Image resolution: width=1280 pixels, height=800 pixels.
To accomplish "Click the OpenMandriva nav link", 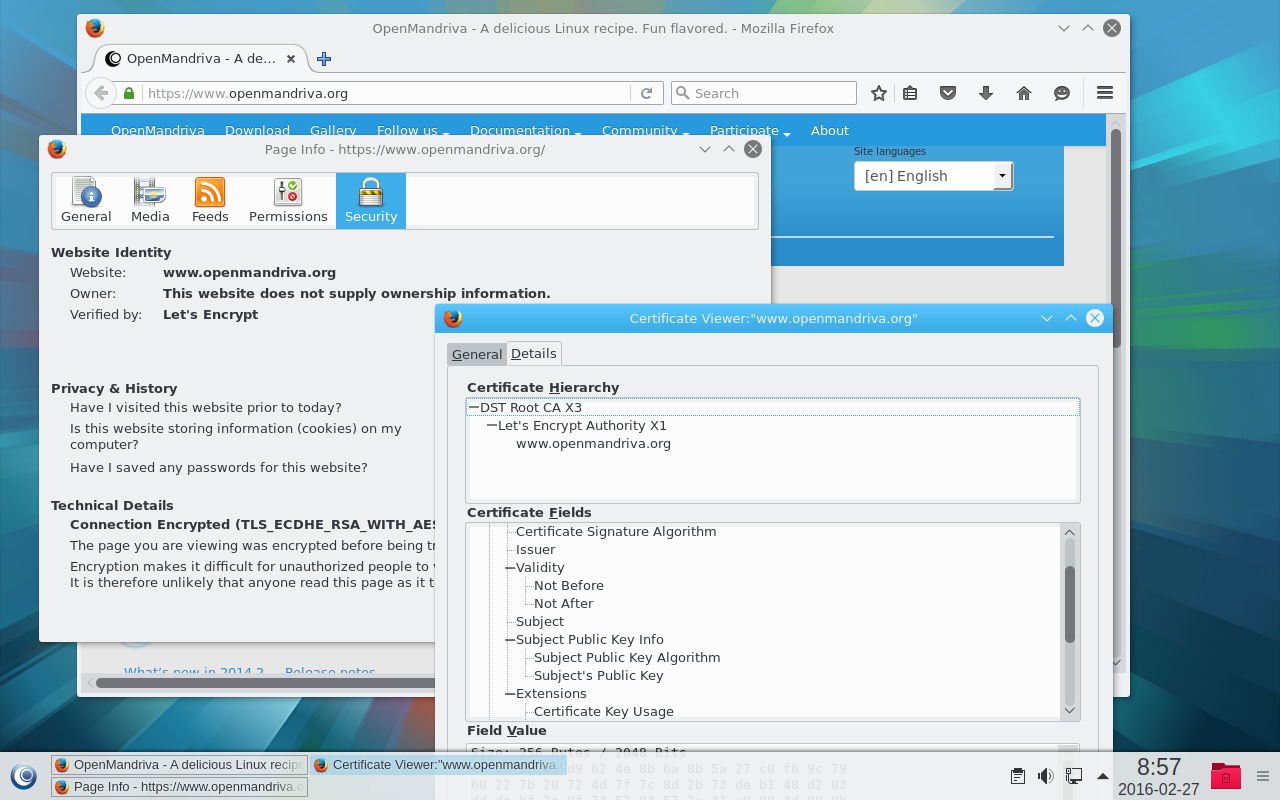I will (158, 130).
